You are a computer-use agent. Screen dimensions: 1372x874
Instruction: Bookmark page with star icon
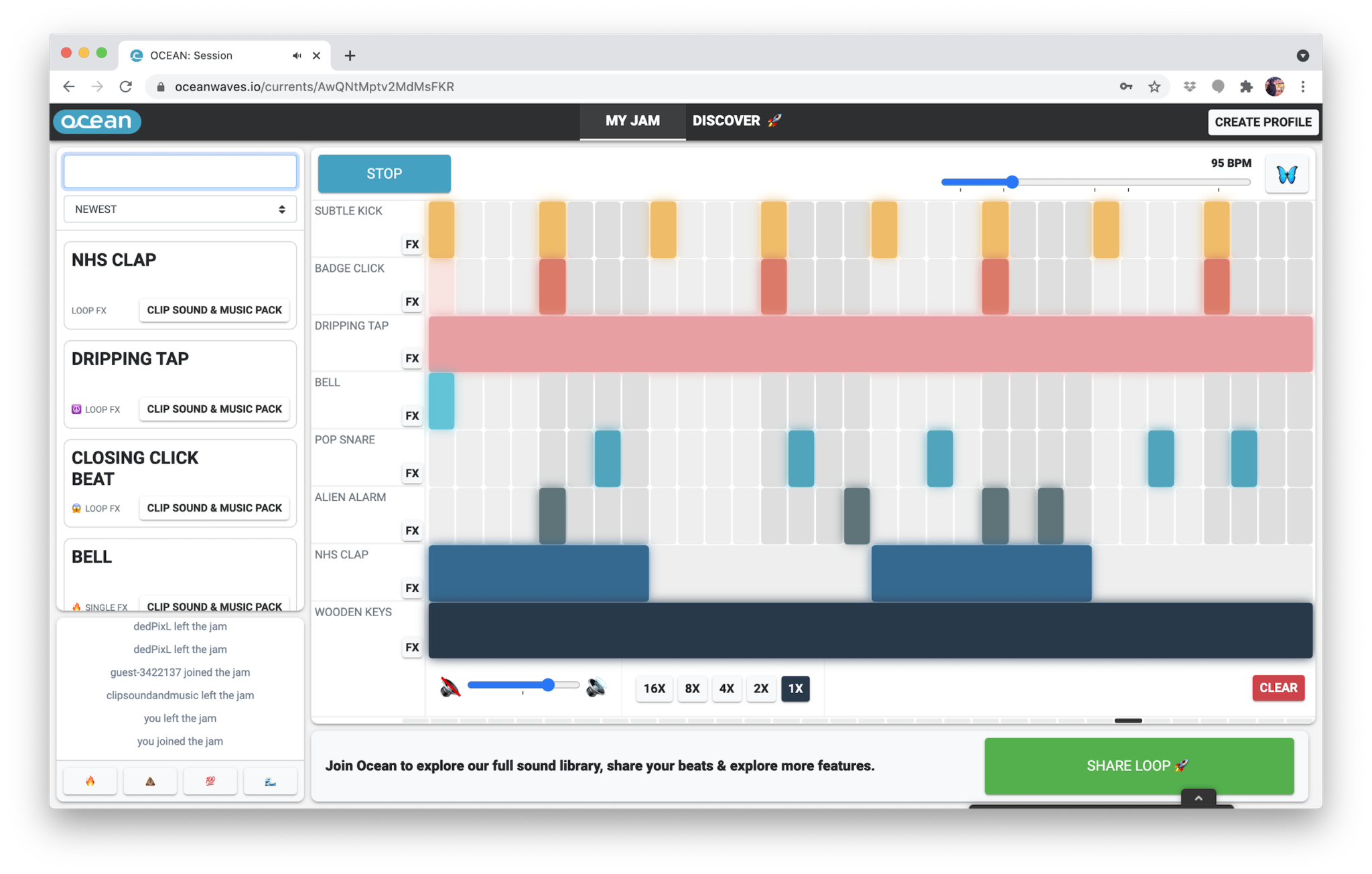coord(1154,86)
